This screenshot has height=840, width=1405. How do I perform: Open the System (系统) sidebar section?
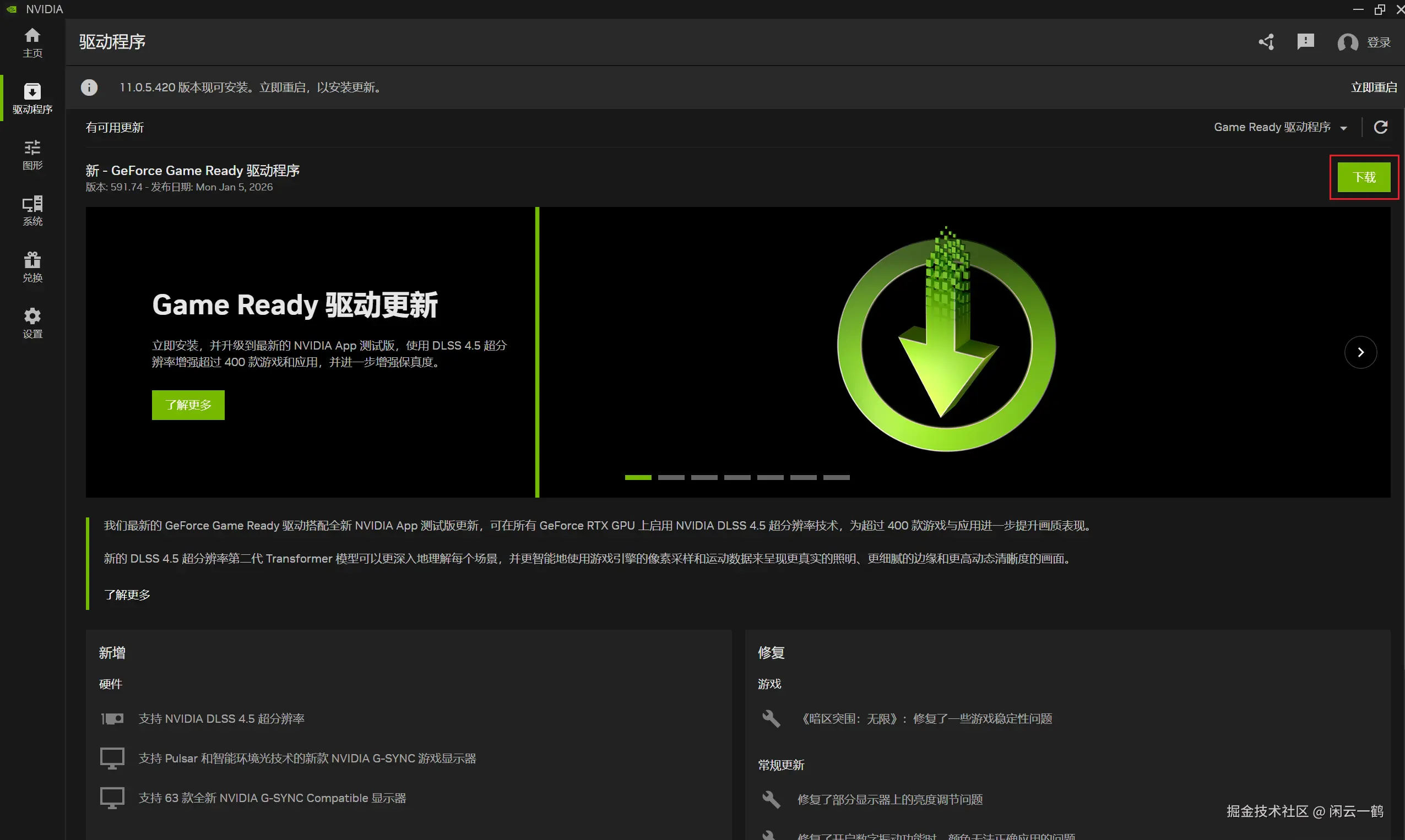32,211
